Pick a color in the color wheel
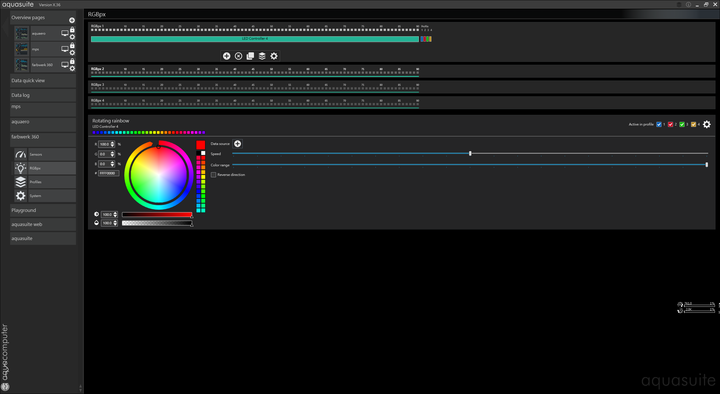720x394 pixels. (x=158, y=174)
